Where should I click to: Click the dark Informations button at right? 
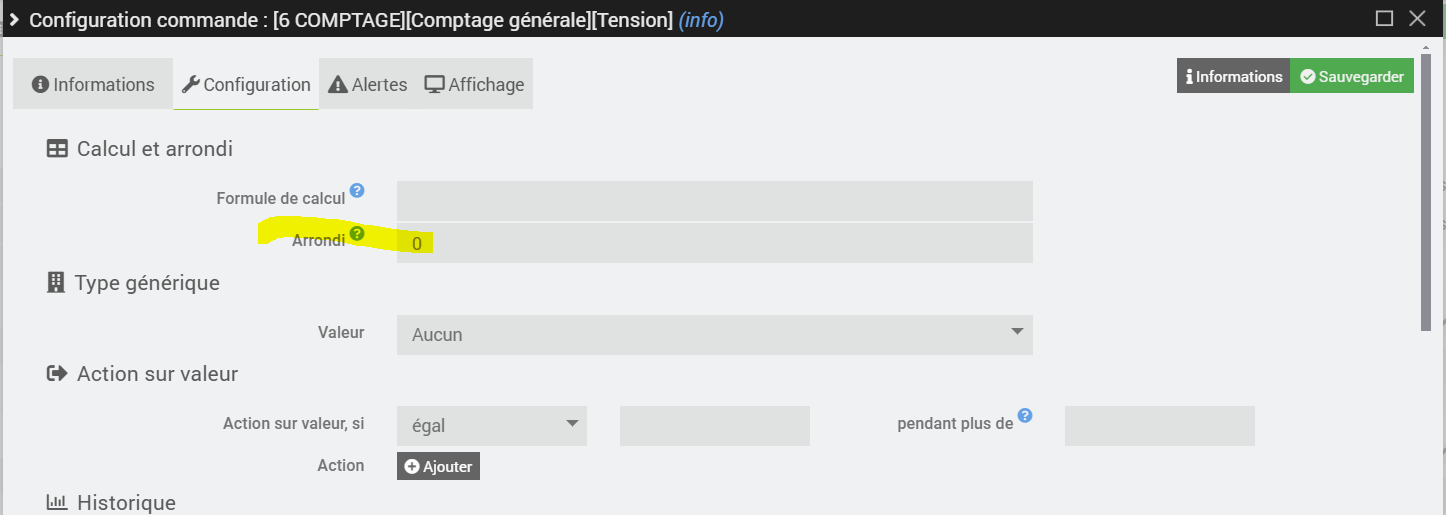coord(1233,77)
